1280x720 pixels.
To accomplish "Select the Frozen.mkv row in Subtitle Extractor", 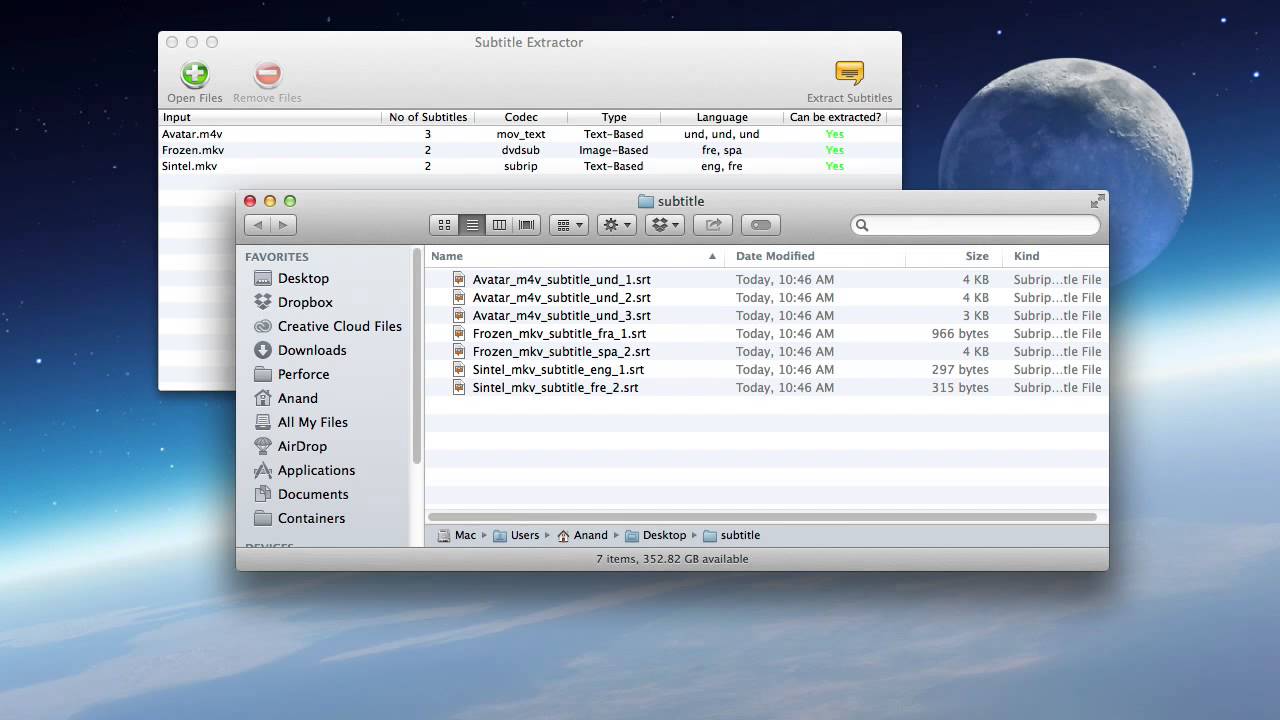I will [528, 150].
